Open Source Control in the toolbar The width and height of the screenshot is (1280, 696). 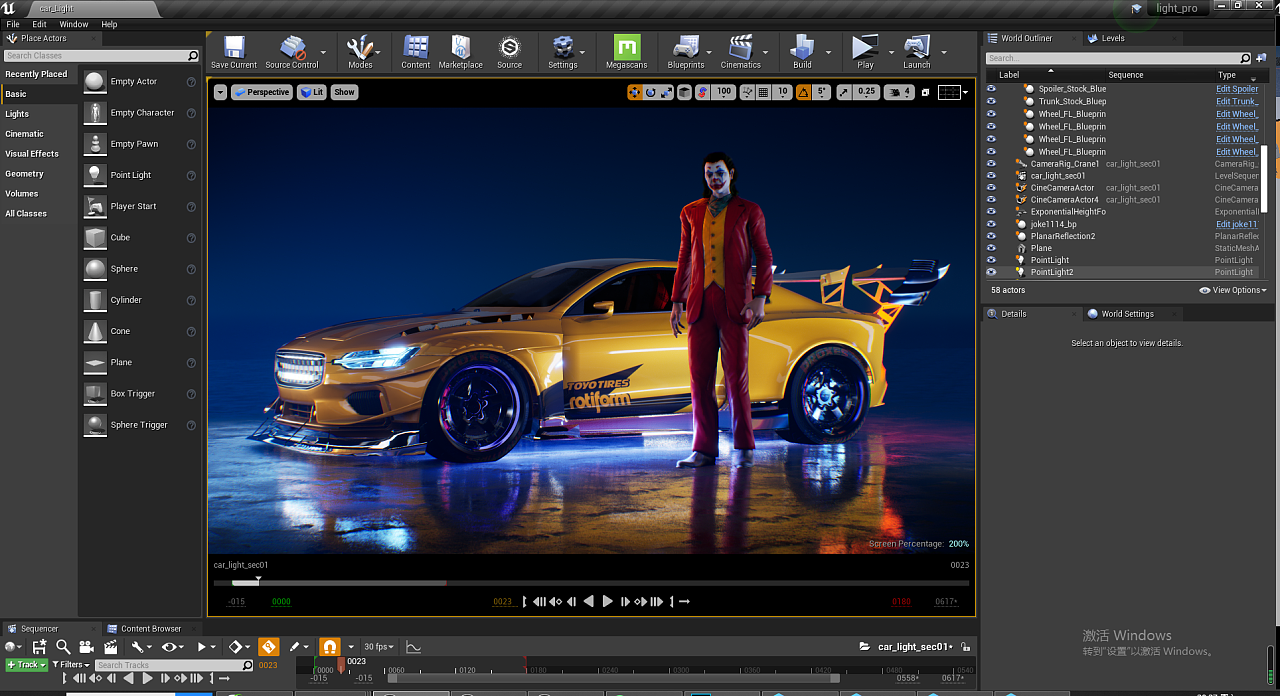(x=292, y=52)
